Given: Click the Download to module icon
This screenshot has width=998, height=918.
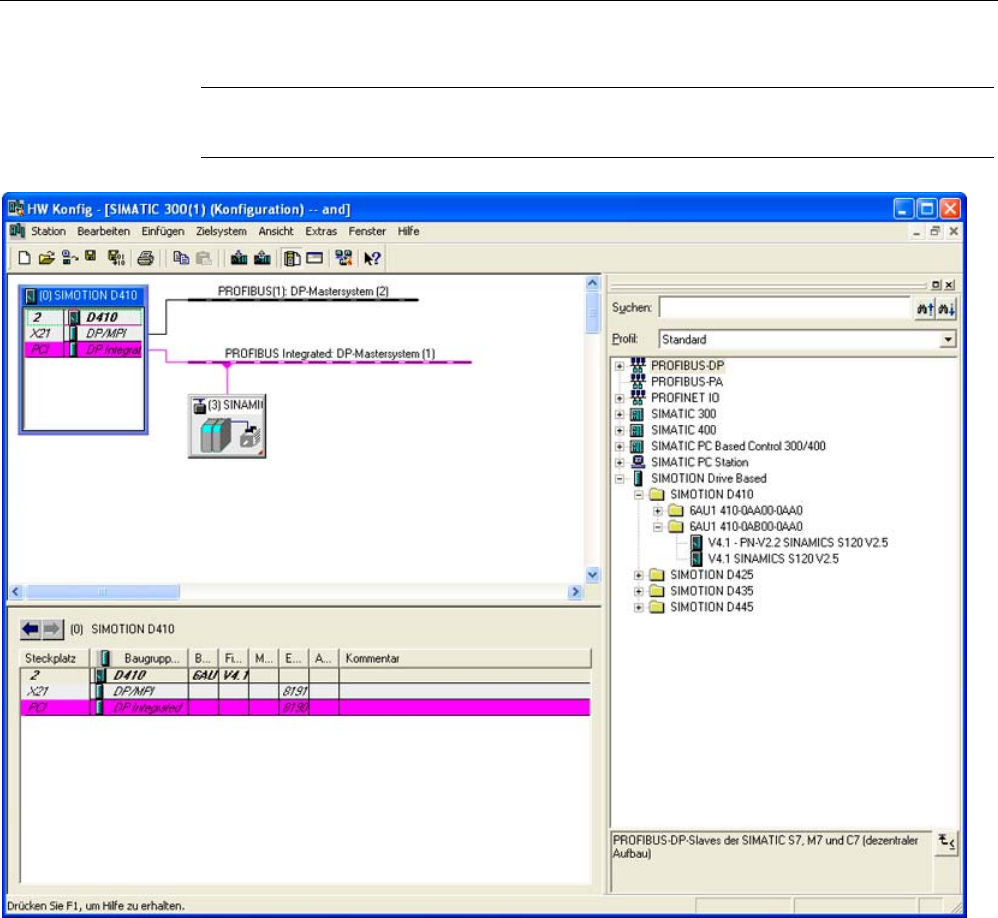Looking at the screenshot, I should point(239,258).
